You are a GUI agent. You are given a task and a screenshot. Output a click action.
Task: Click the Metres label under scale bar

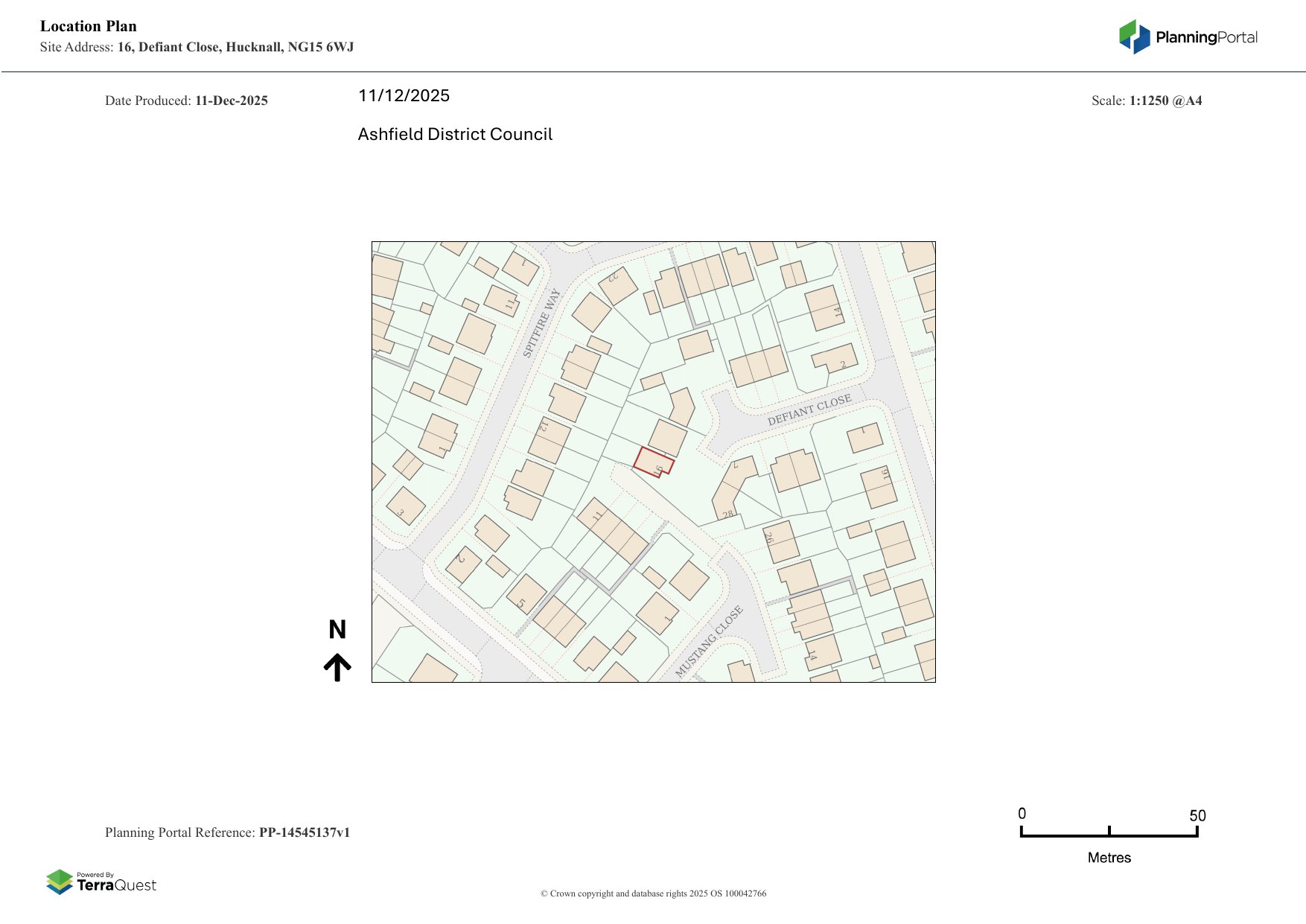1109,858
